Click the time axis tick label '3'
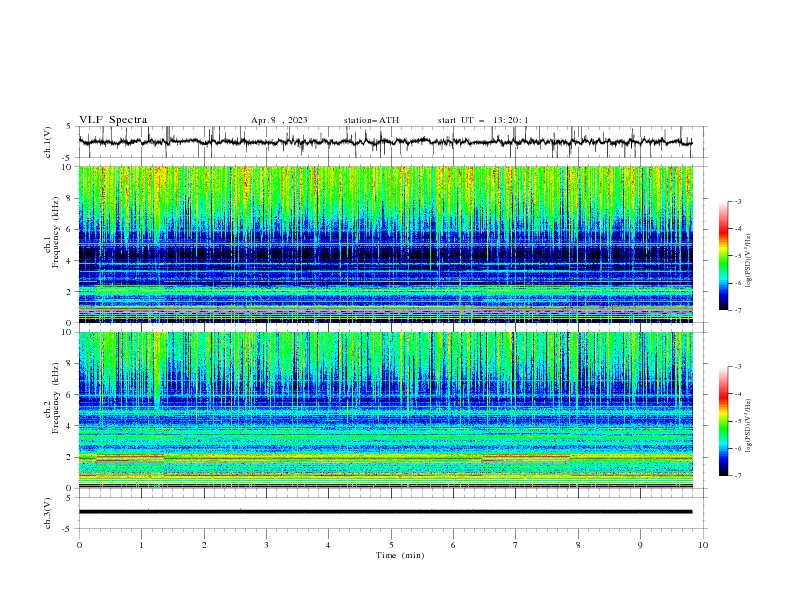Image resolution: width=792 pixels, height=612 pixels. pyautogui.click(x=266, y=545)
